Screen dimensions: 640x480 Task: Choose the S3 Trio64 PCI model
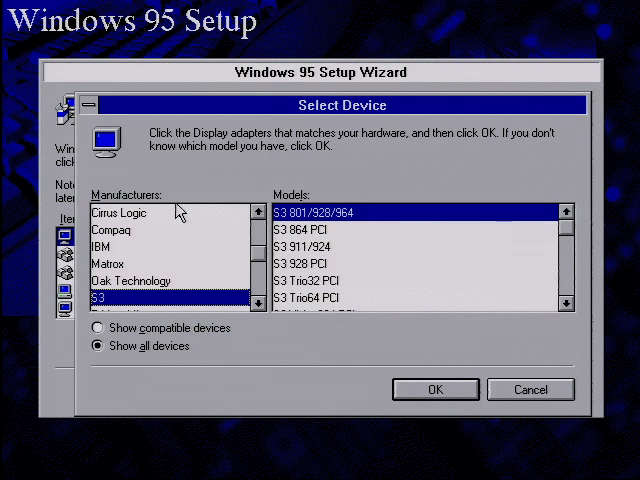tap(416, 298)
